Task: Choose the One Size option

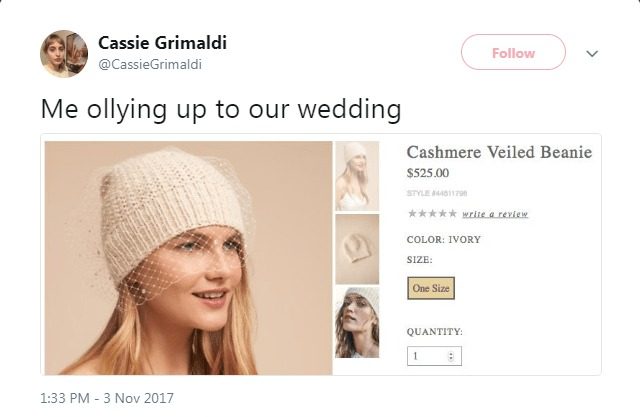Action: 431,288
